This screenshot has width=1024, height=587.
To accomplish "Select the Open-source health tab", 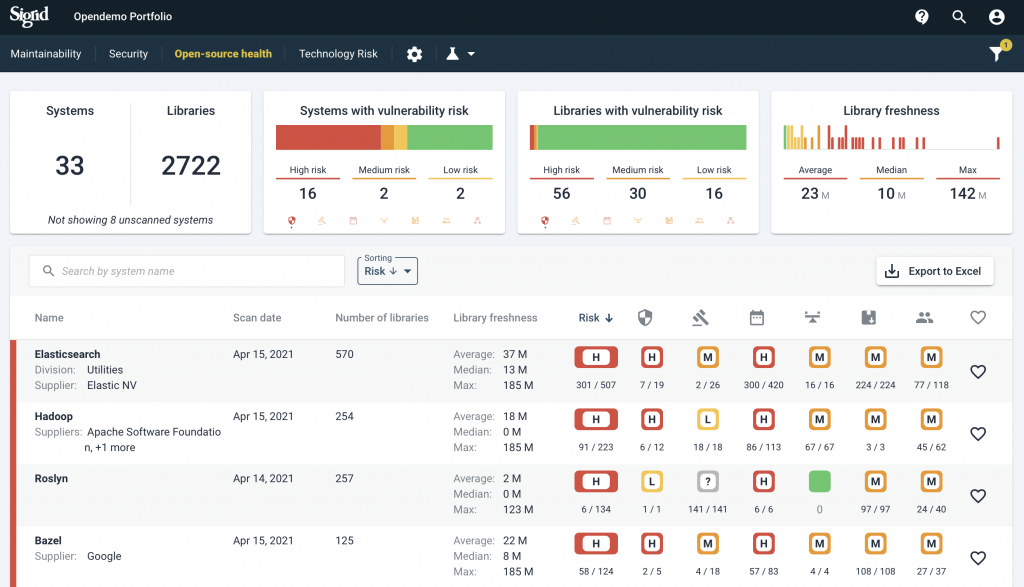I will pyautogui.click(x=223, y=54).
